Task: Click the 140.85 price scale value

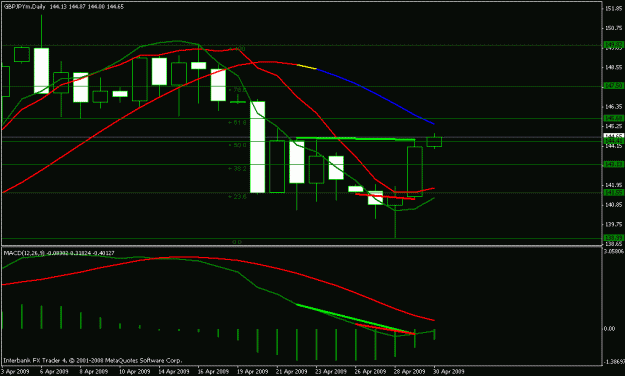Action: click(x=613, y=205)
